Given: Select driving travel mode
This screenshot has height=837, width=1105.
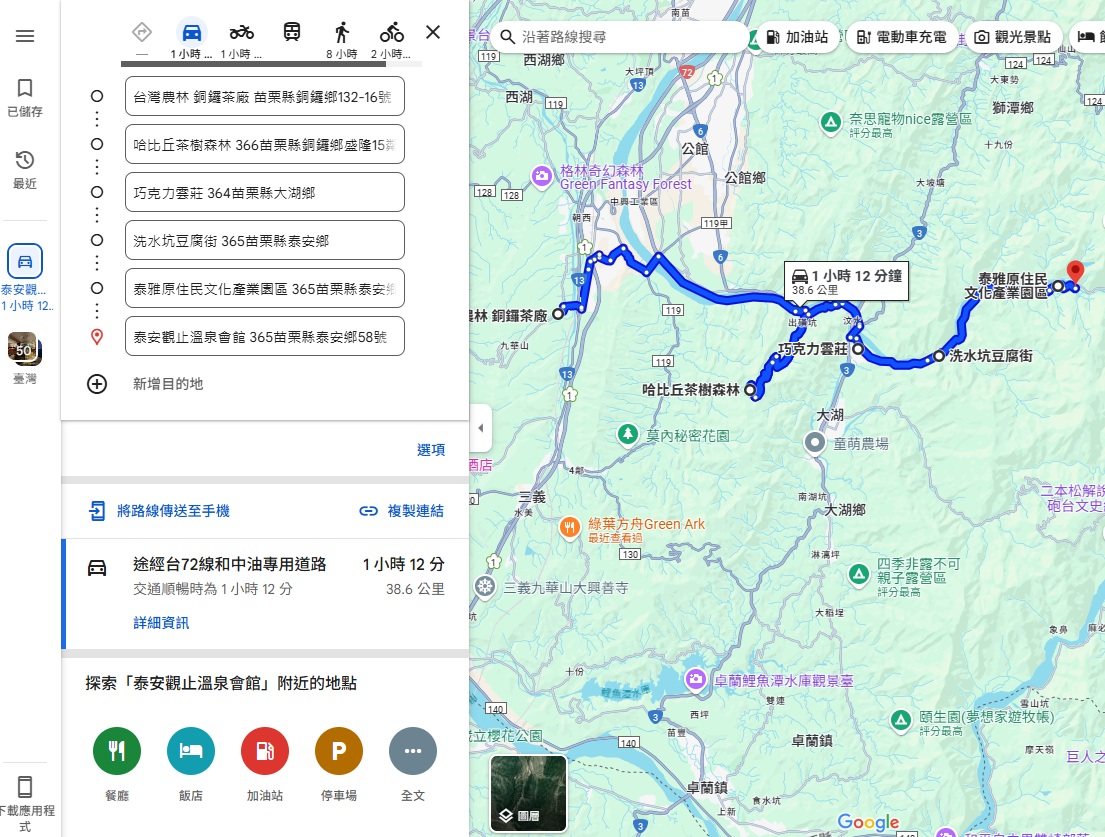Looking at the screenshot, I should point(192,32).
